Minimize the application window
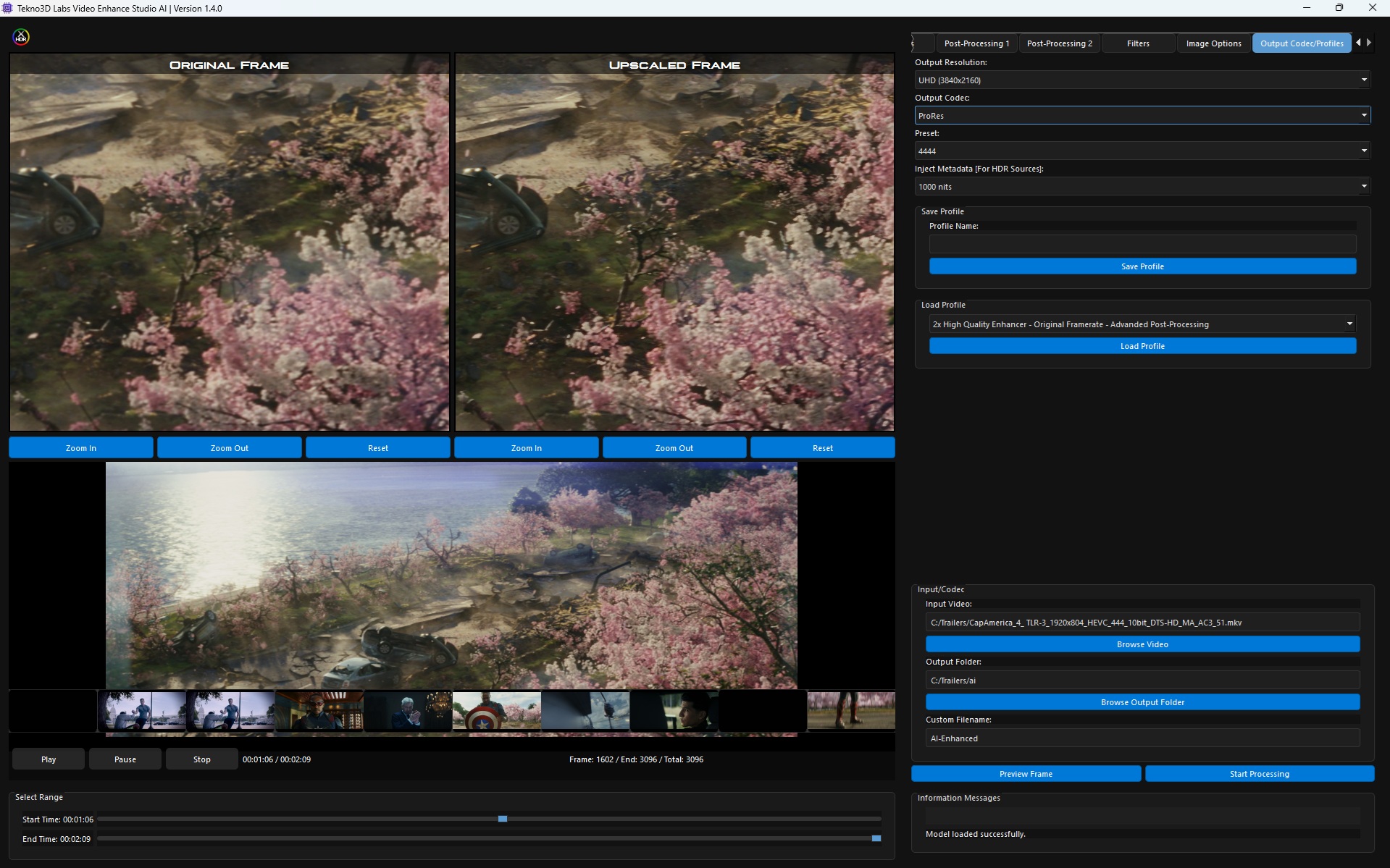 click(x=1307, y=8)
